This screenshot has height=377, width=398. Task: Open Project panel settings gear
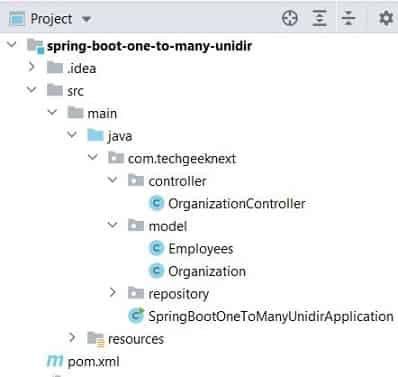click(386, 18)
